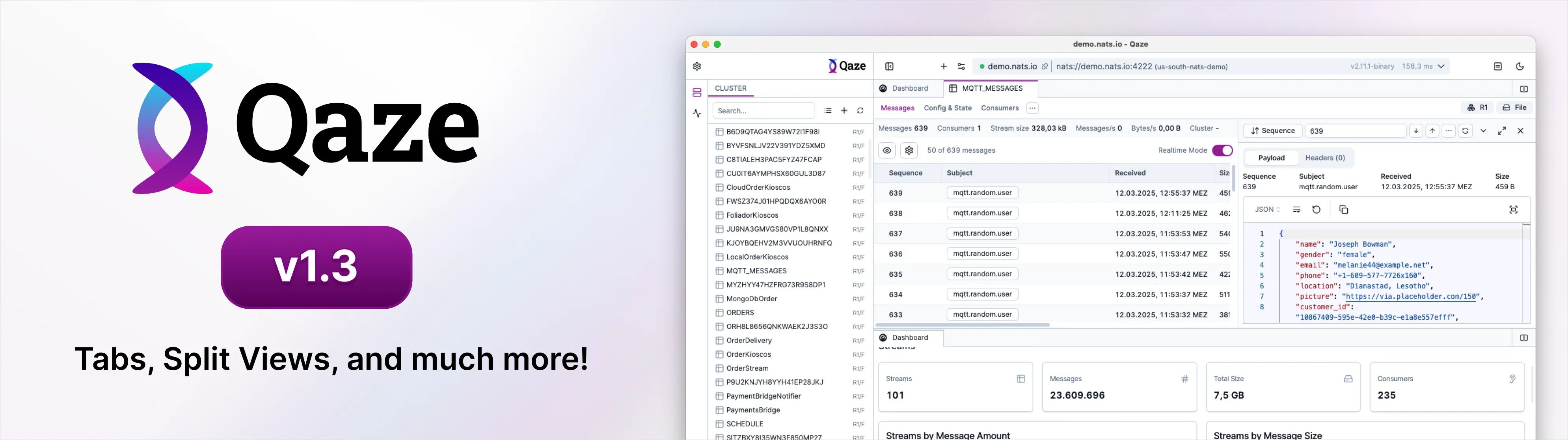Viewport: 1568px width, 440px height.
Task: Toggle the eye visibility button
Action: pos(887,150)
